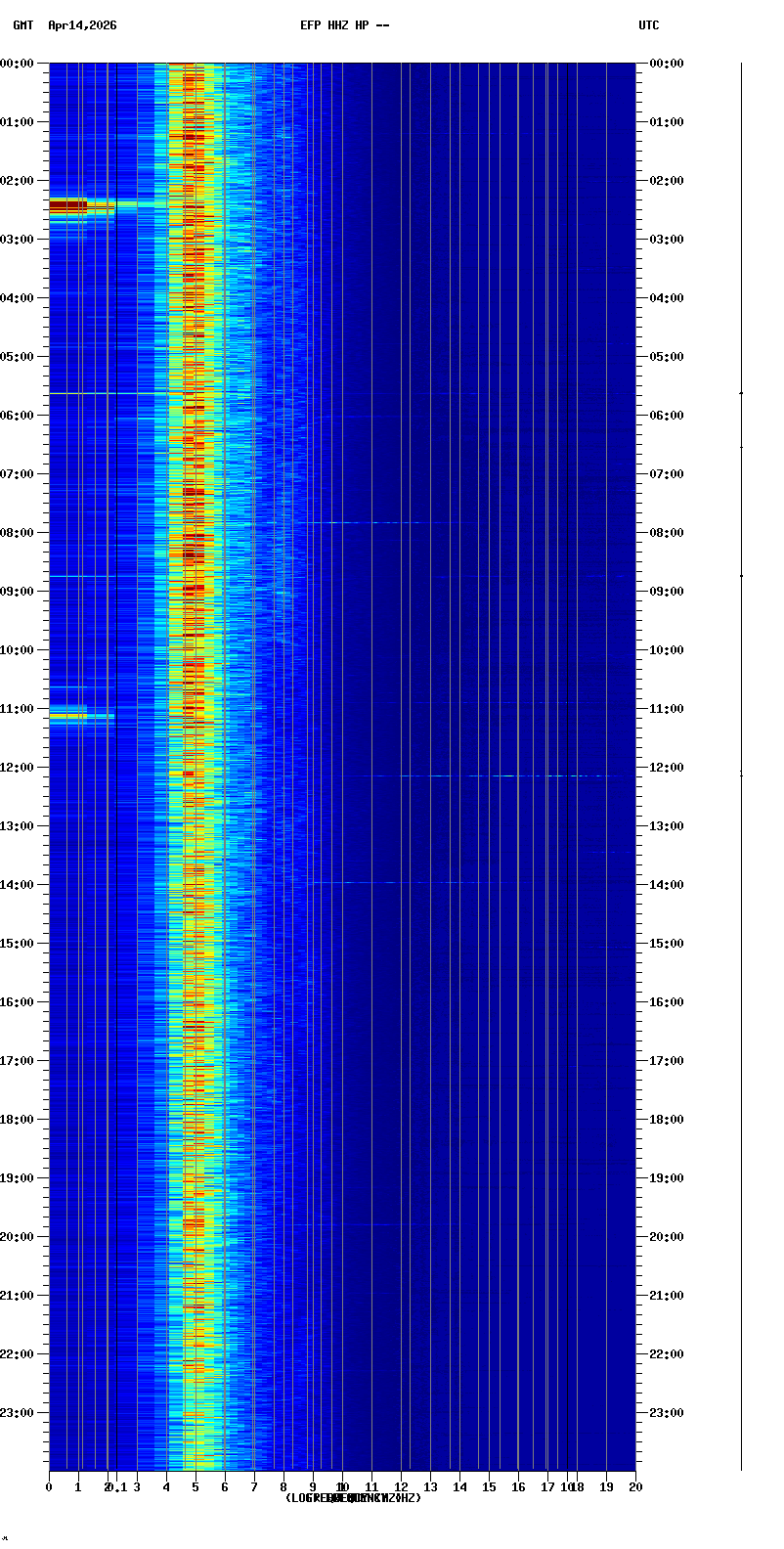
Task: Click the 23:00 label on right axis
Action: [667, 1413]
